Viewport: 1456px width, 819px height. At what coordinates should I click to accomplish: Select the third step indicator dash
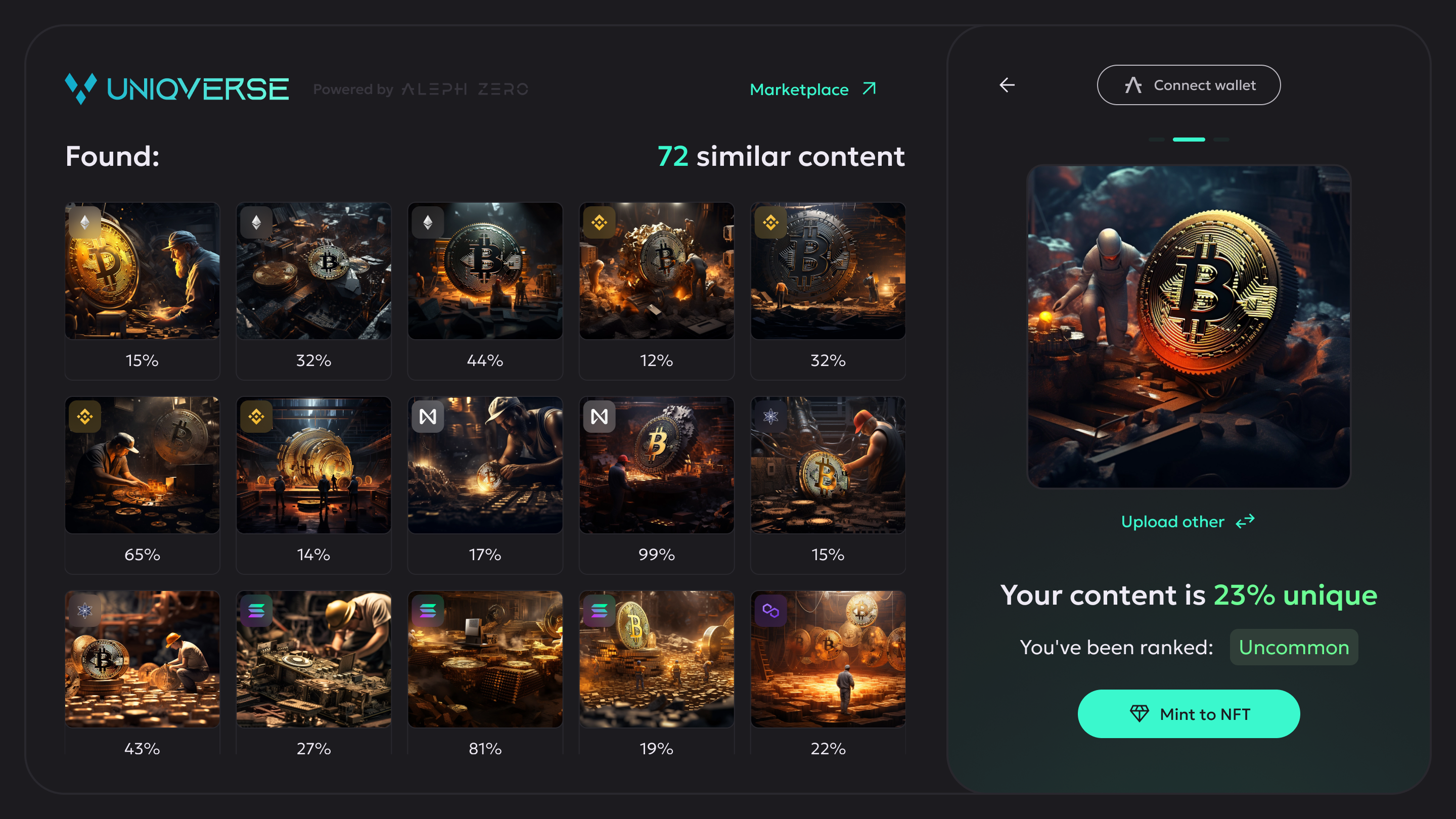pyautogui.click(x=1221, y=140)
